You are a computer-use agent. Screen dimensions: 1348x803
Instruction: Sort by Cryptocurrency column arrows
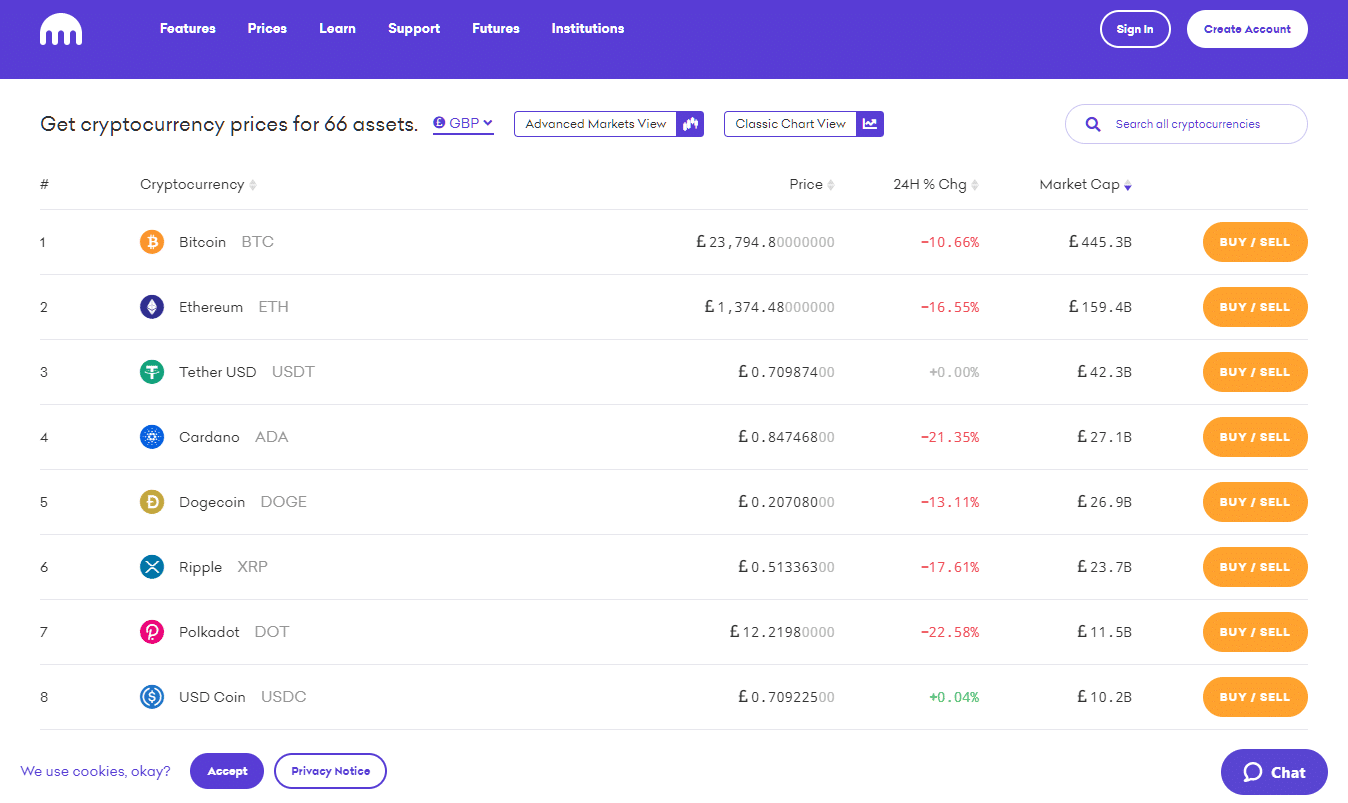(x=253, y=185)
